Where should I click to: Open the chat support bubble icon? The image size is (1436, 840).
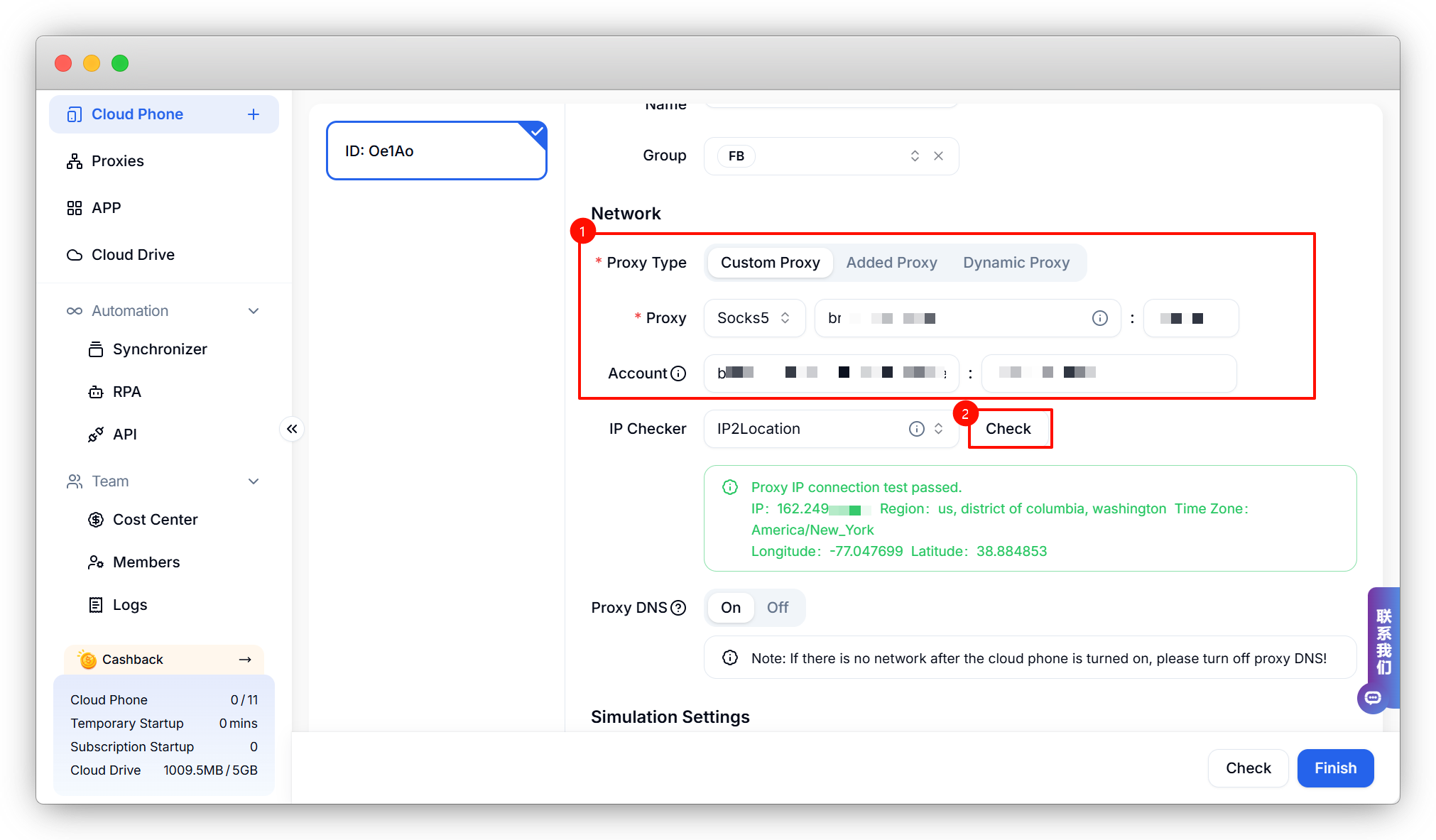1373,698
